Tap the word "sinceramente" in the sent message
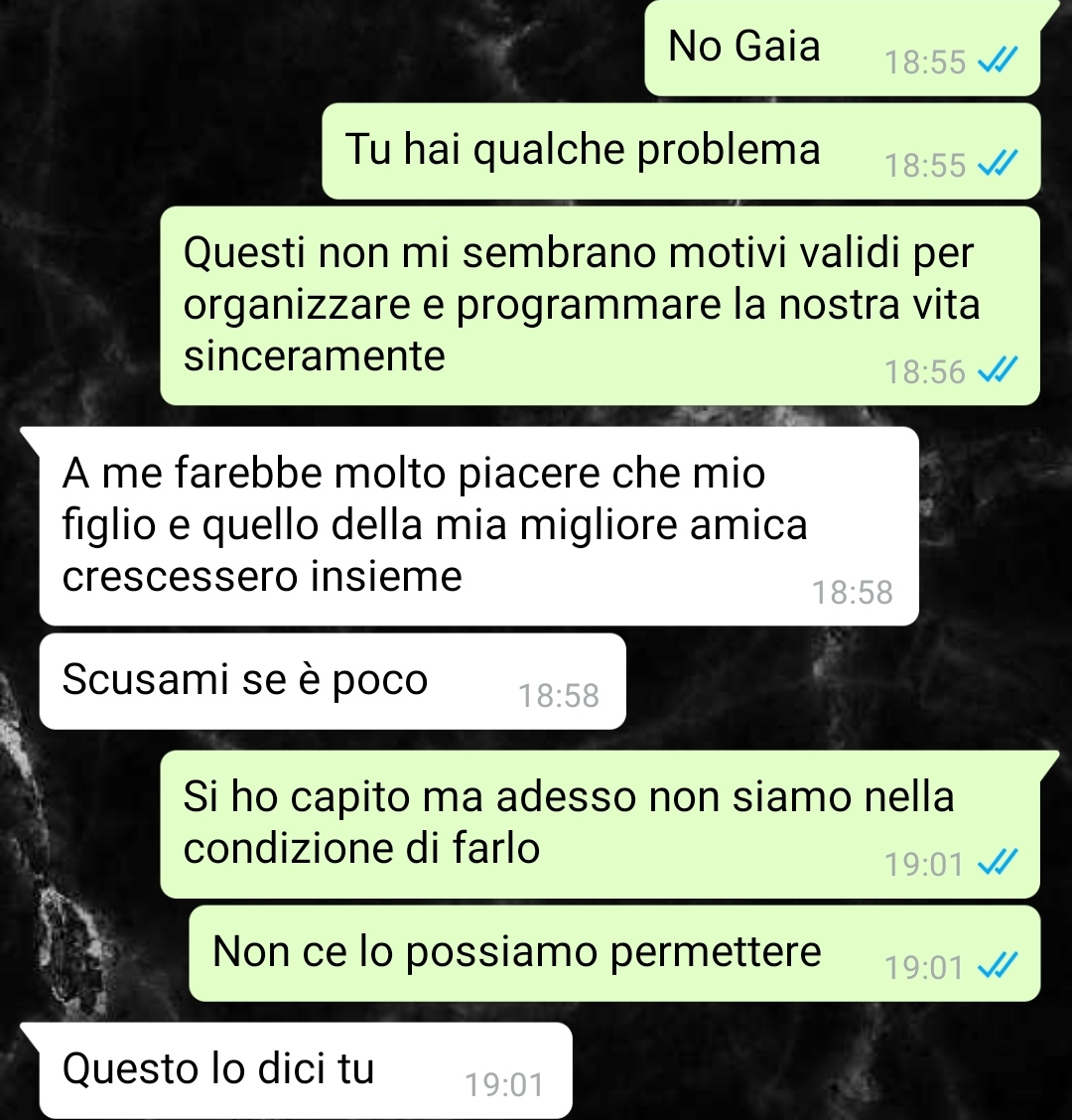Viewport: 1072px width, 1120px height. click(315, 355)
